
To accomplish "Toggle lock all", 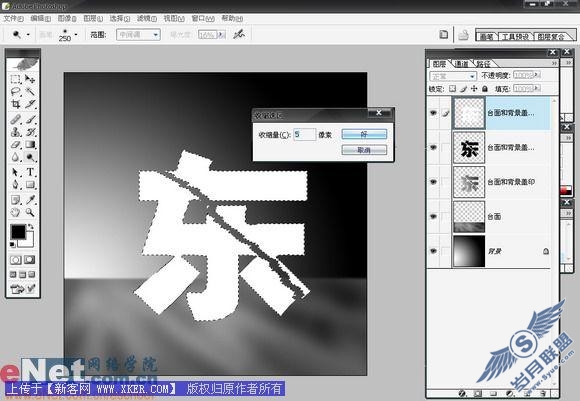I will pos(485,89).
